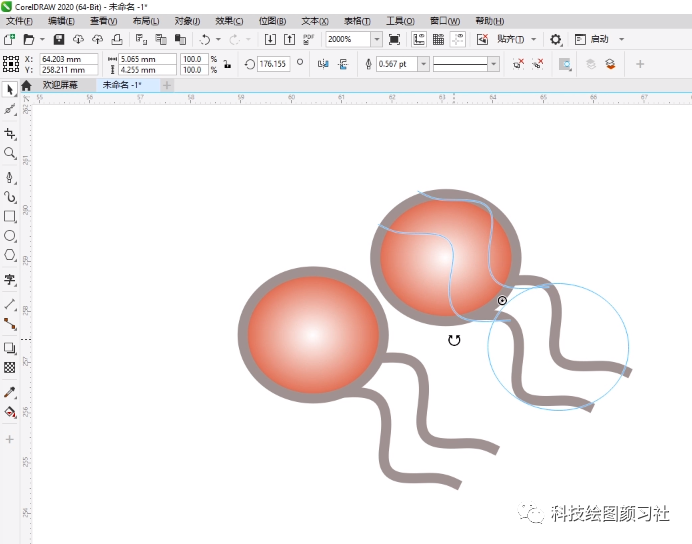The width and height of the screenshot is (692, 544).
Task: Open the 效果(C) menu
Action: click(x=229, y=21)
